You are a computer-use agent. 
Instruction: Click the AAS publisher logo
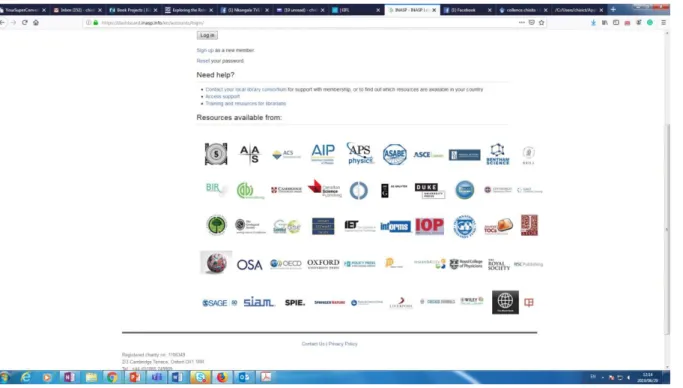tap(250, 155)
